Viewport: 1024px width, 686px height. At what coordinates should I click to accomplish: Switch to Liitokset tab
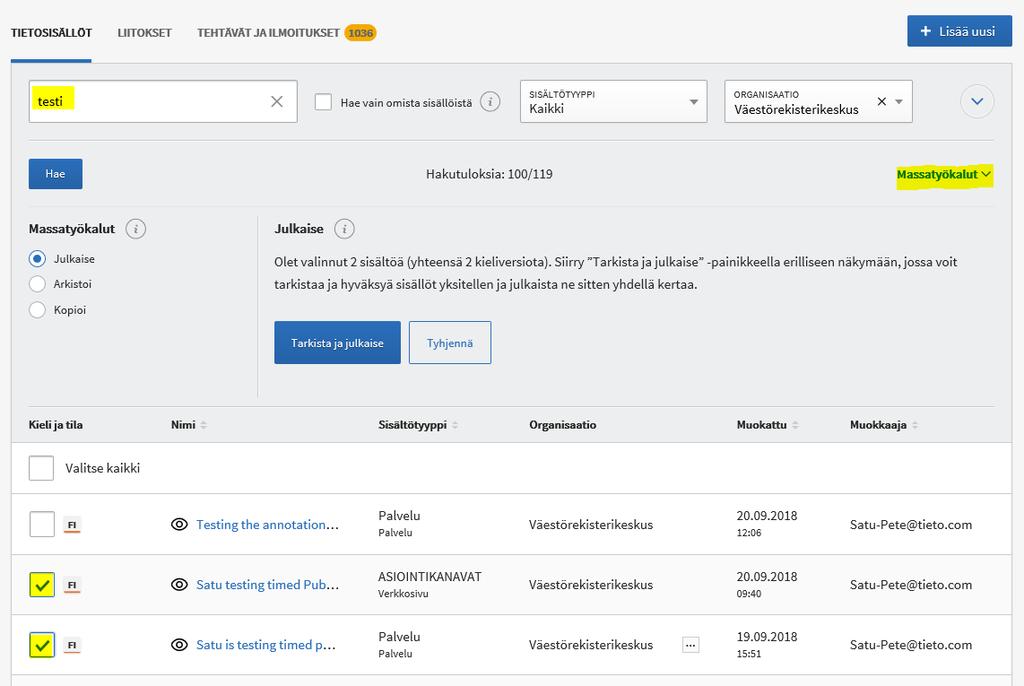coord(144,33)
